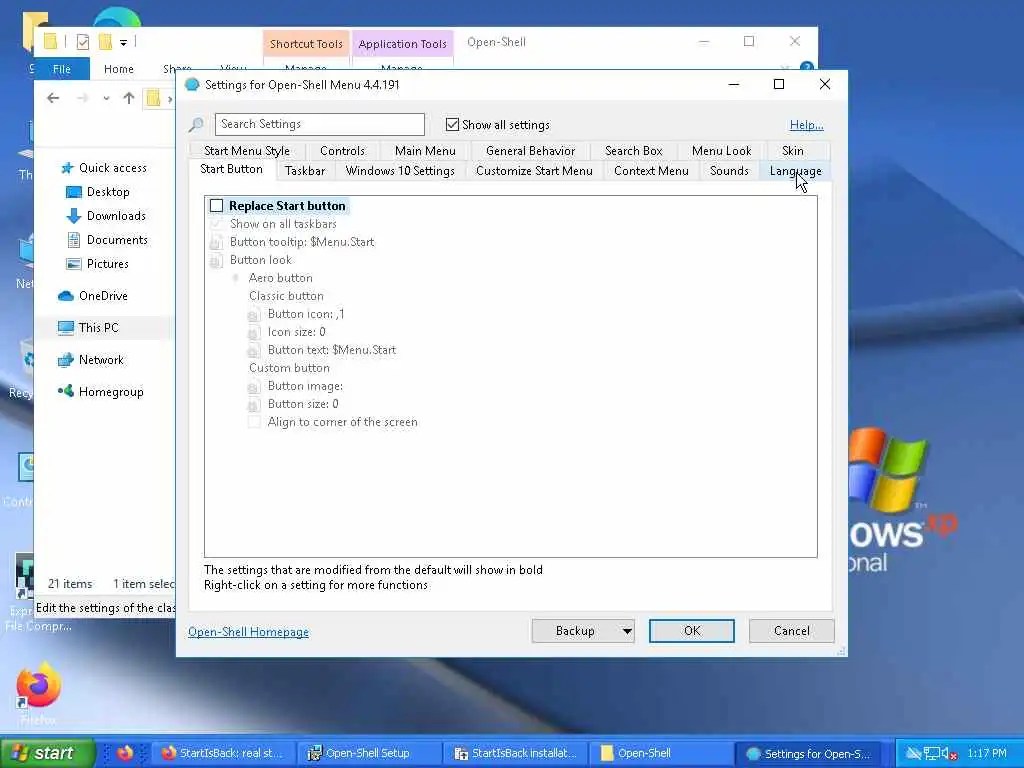This screenshot has width=1024, height=768.
Task: Click the Icon size setting icon
Action: coord(253,332)
